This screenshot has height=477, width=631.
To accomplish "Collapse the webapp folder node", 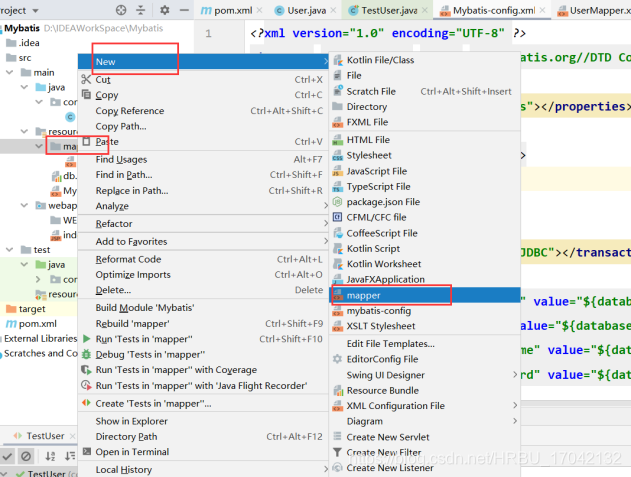I will [x=24, y=205].
